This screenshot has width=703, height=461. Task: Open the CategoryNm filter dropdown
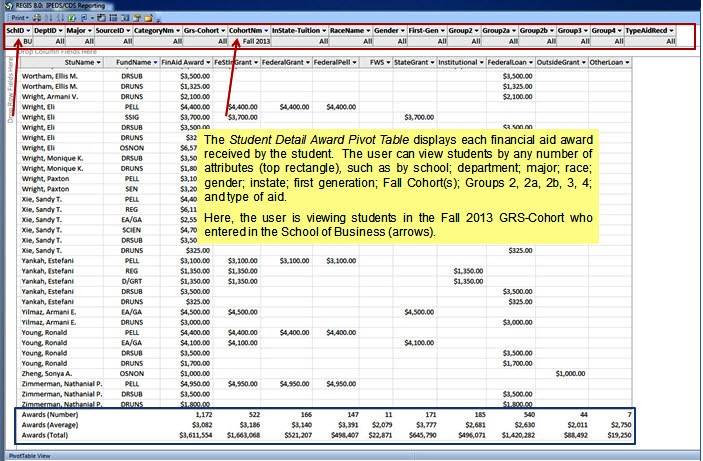tap(178, 30)
